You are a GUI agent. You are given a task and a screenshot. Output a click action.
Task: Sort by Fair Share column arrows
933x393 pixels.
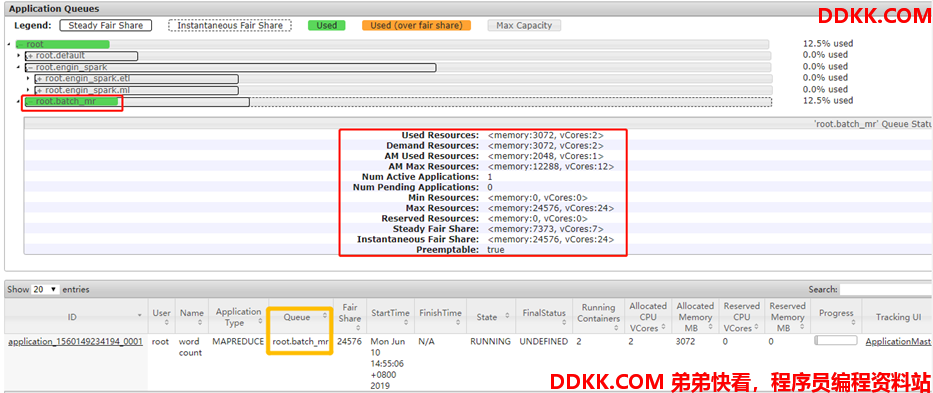[358, 328]
